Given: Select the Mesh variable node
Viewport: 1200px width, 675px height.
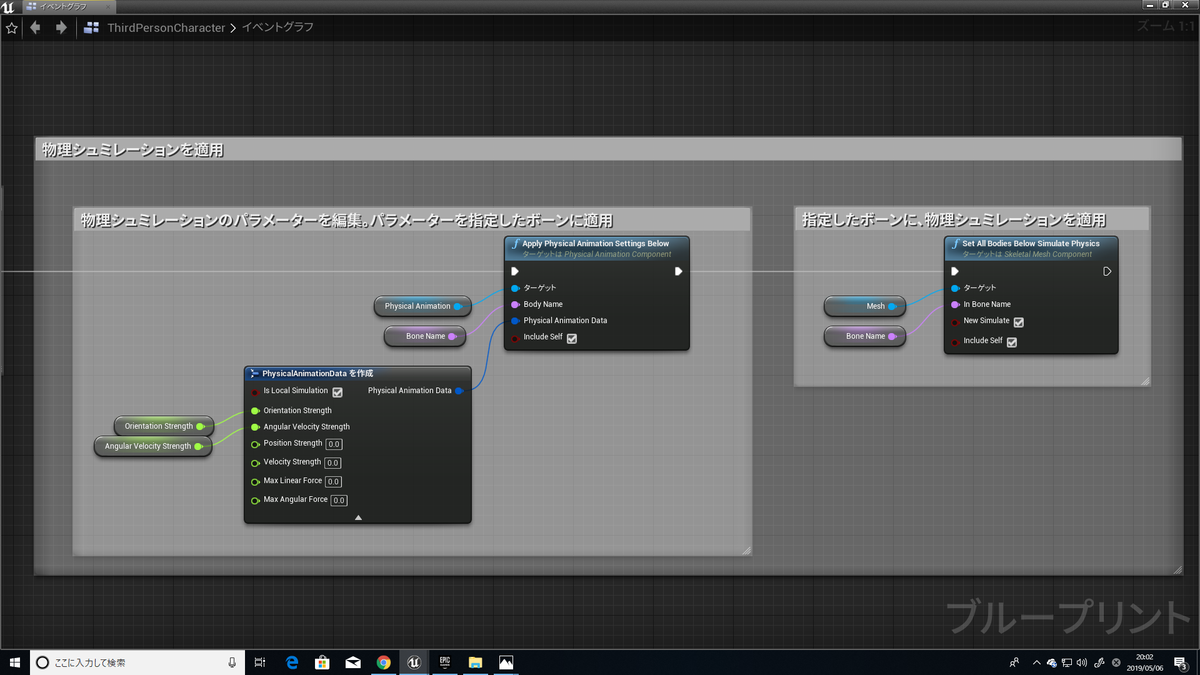Looking at the screenshot, I should click(865, 306).
